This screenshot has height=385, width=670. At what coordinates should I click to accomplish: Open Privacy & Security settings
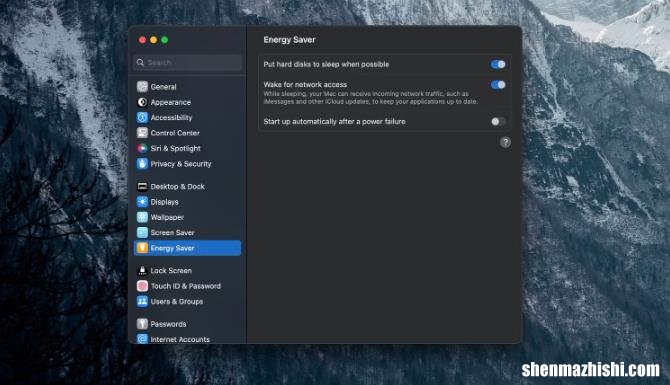coord(181,164)
